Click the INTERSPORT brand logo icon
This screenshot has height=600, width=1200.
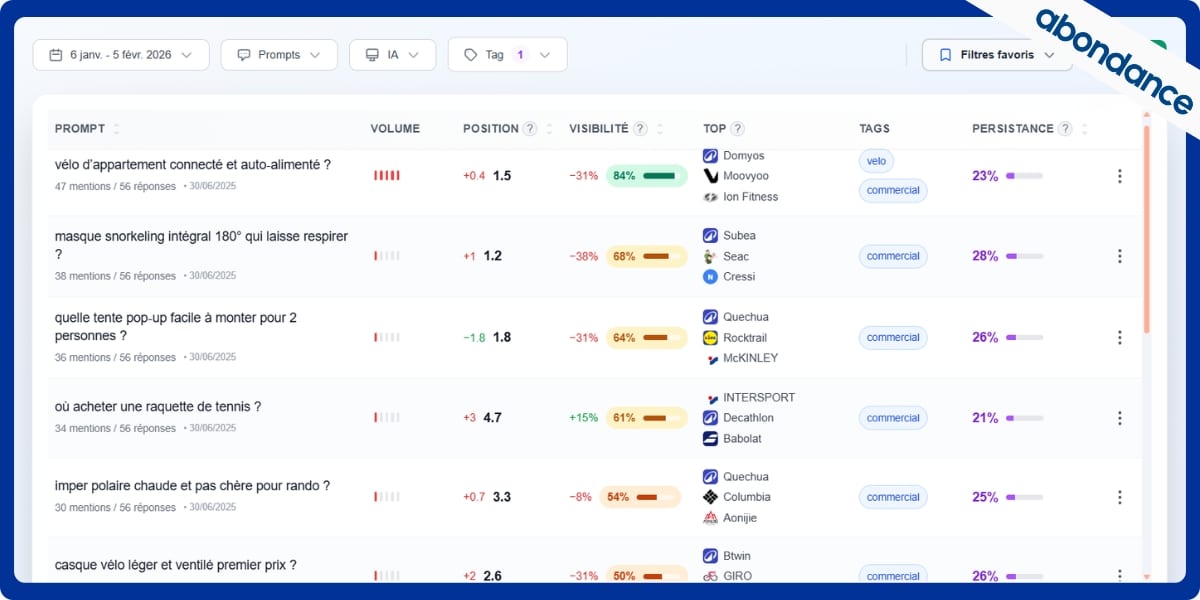710,398
